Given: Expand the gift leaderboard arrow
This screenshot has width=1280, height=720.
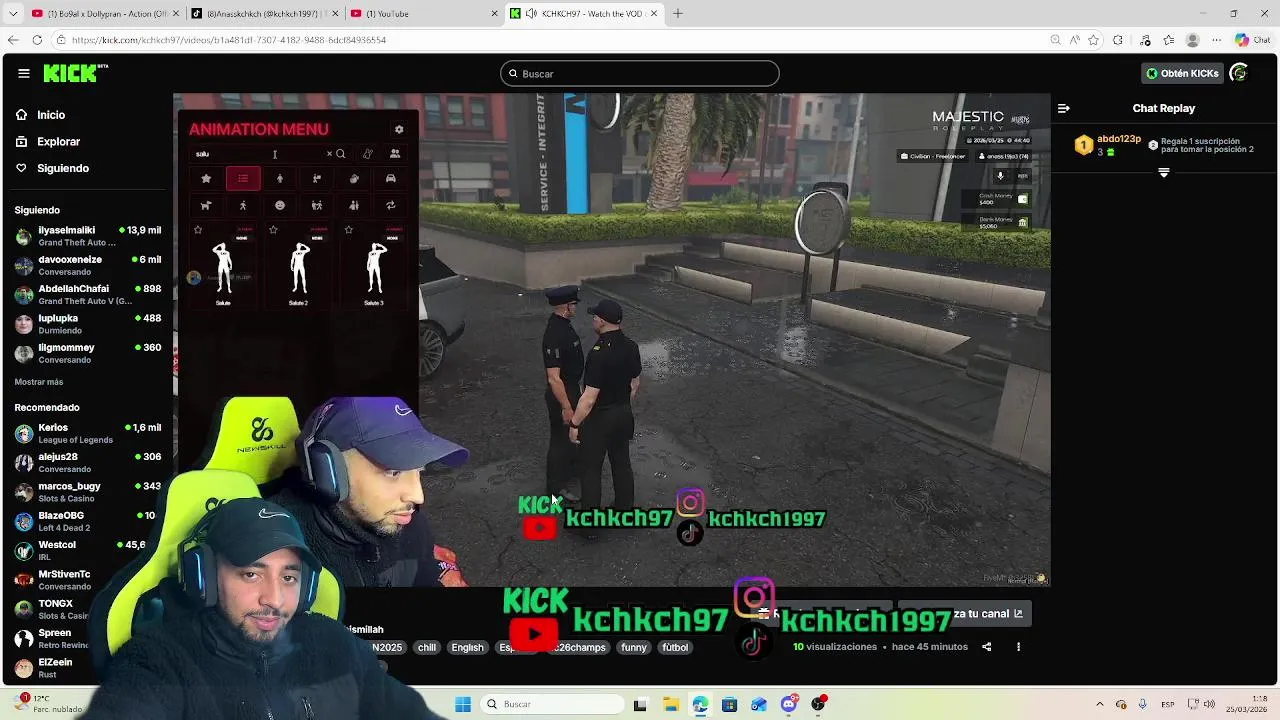Looking at the screenshot, I should 1163,173.
